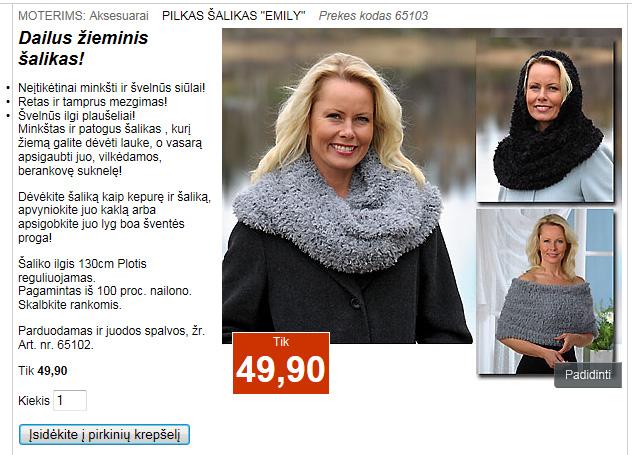Click the bold 49,90 price below description
Screen dimensions: 632x455
point(52,371)
